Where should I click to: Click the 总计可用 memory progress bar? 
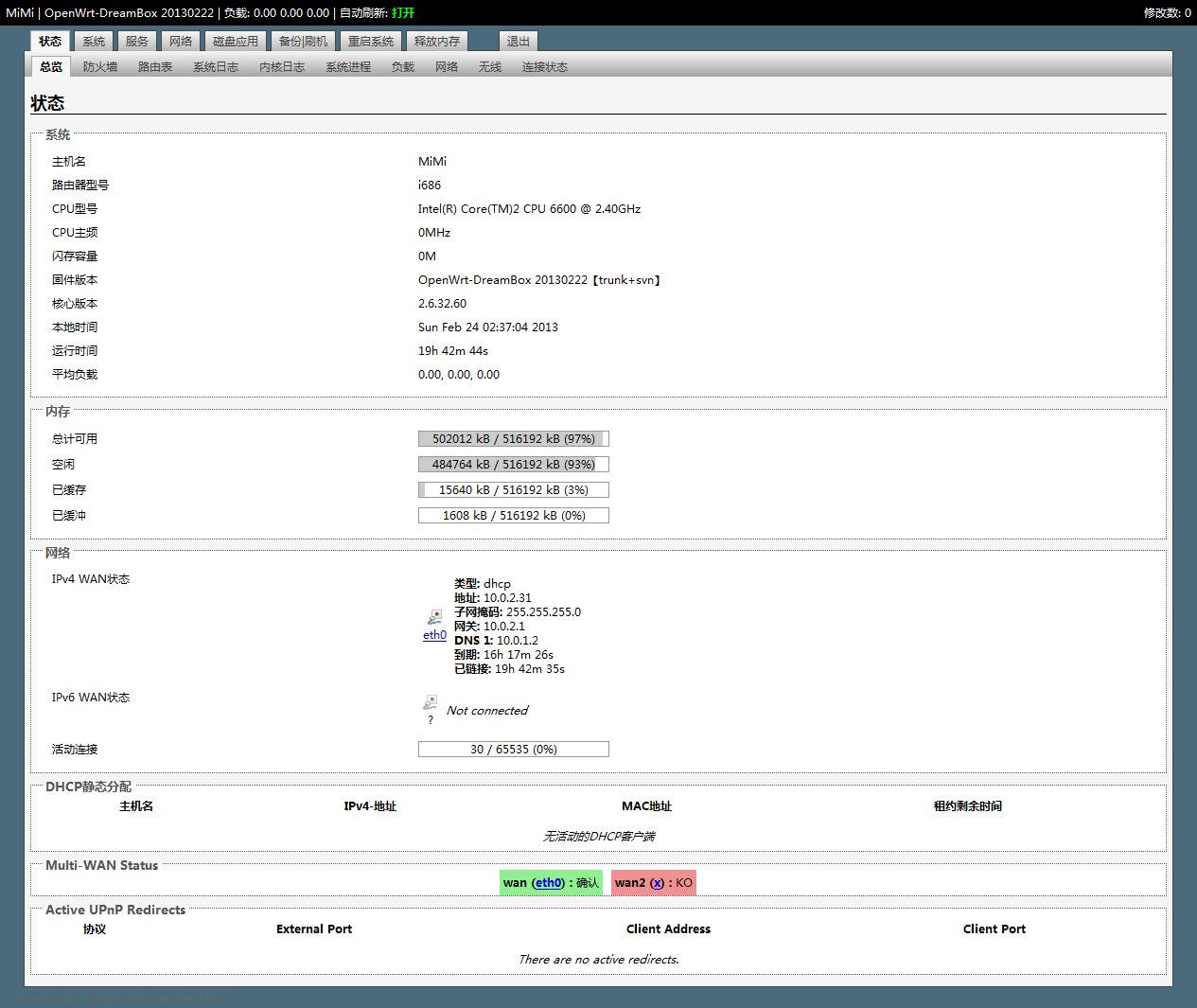pos(513,439)
